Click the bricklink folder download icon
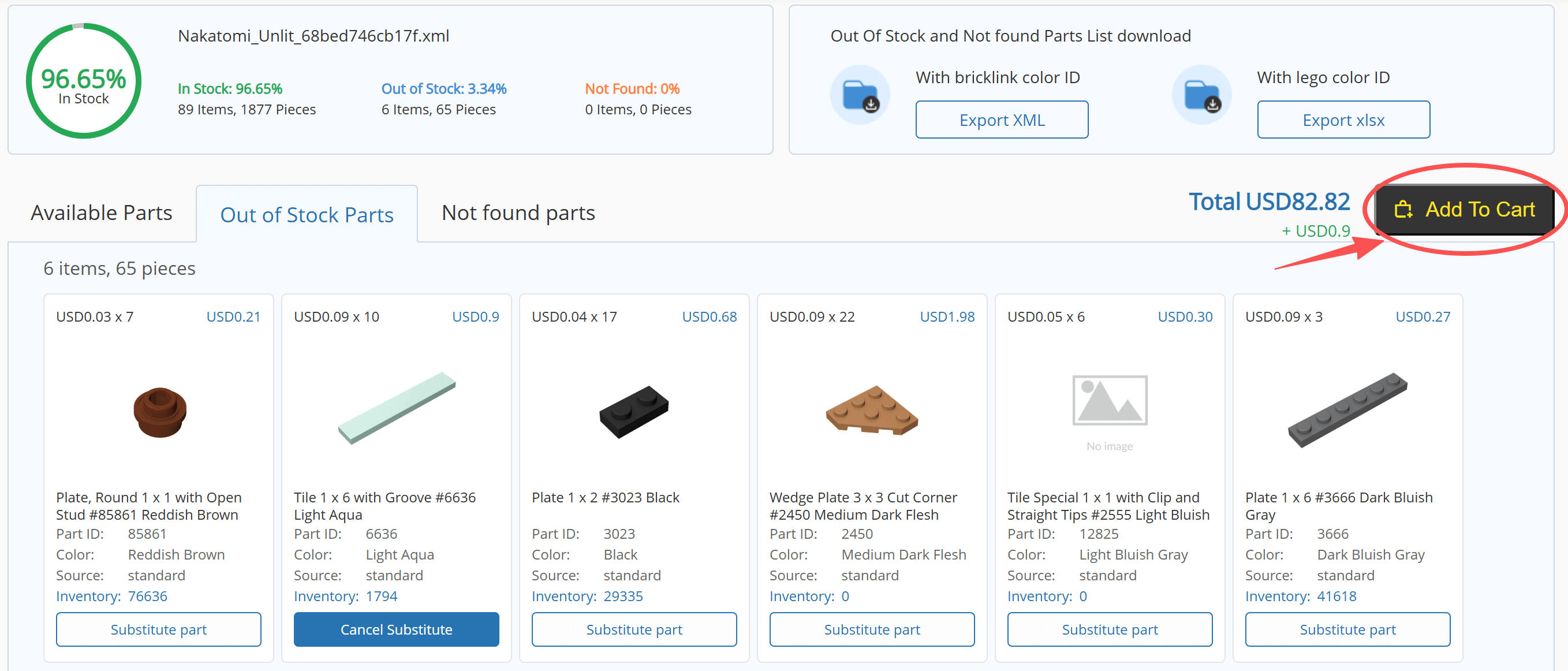The width and height of the screenshot is (1568, 671). (860, 96)
